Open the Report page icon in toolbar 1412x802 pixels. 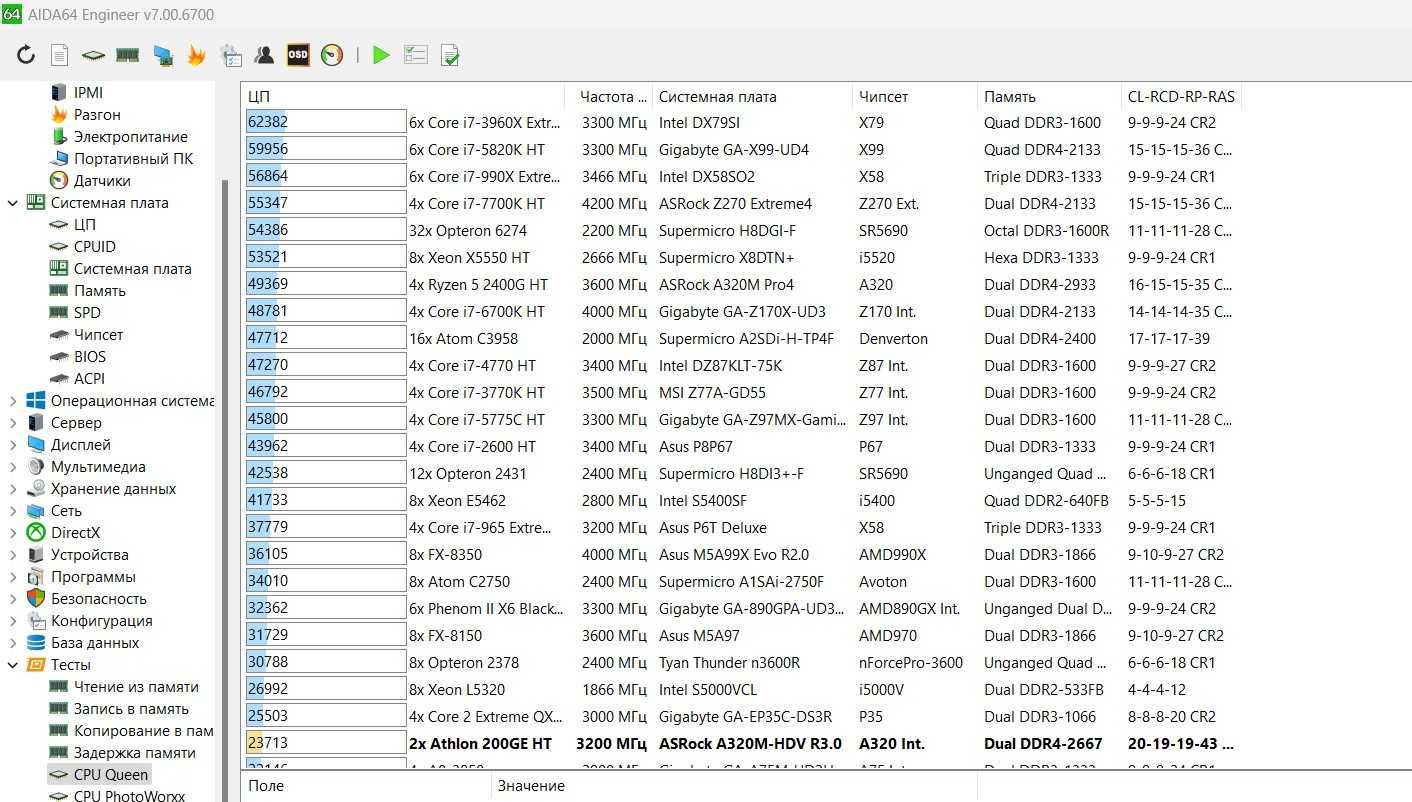pyautogui.click(x=59, y=55)
